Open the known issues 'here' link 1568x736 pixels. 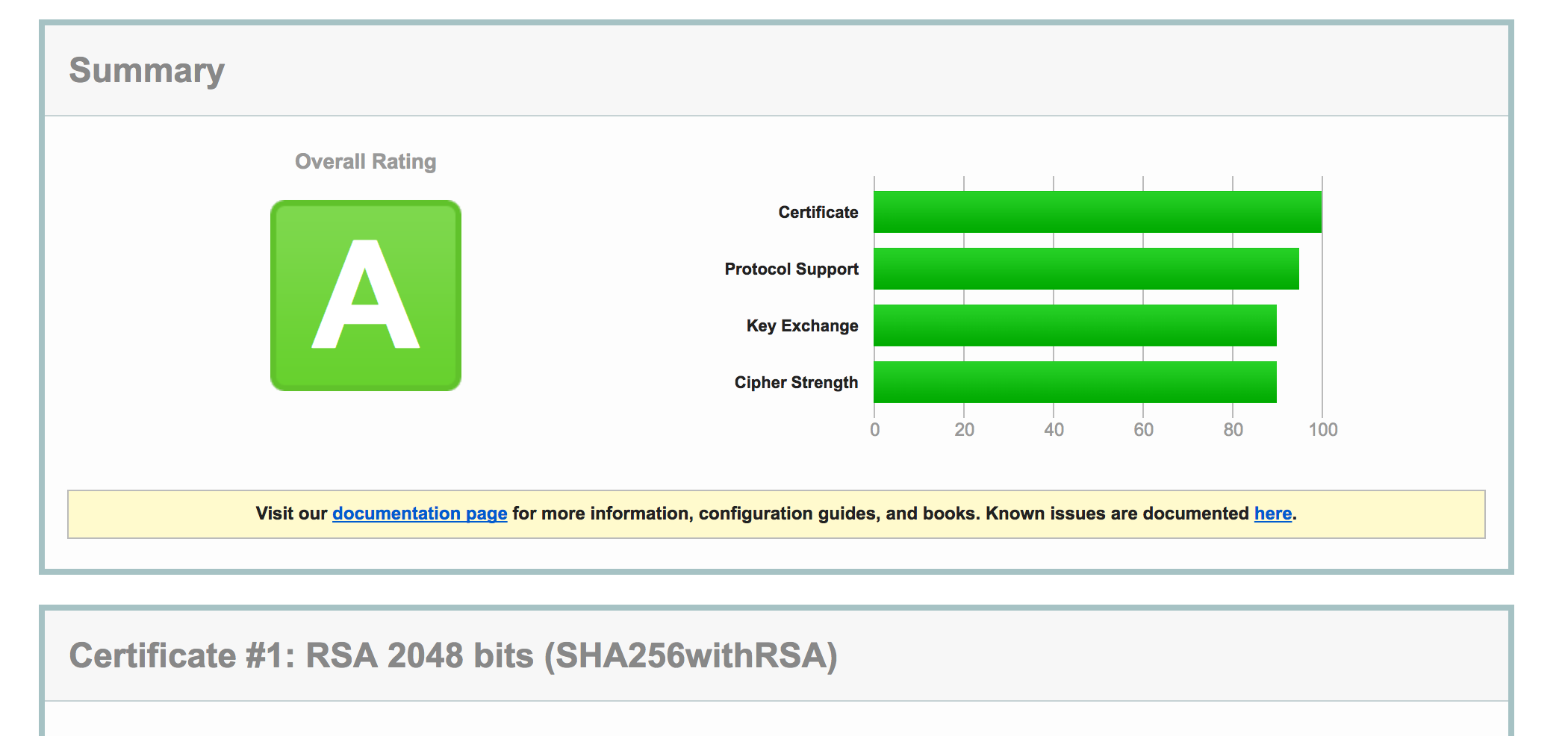(1273, 514)
